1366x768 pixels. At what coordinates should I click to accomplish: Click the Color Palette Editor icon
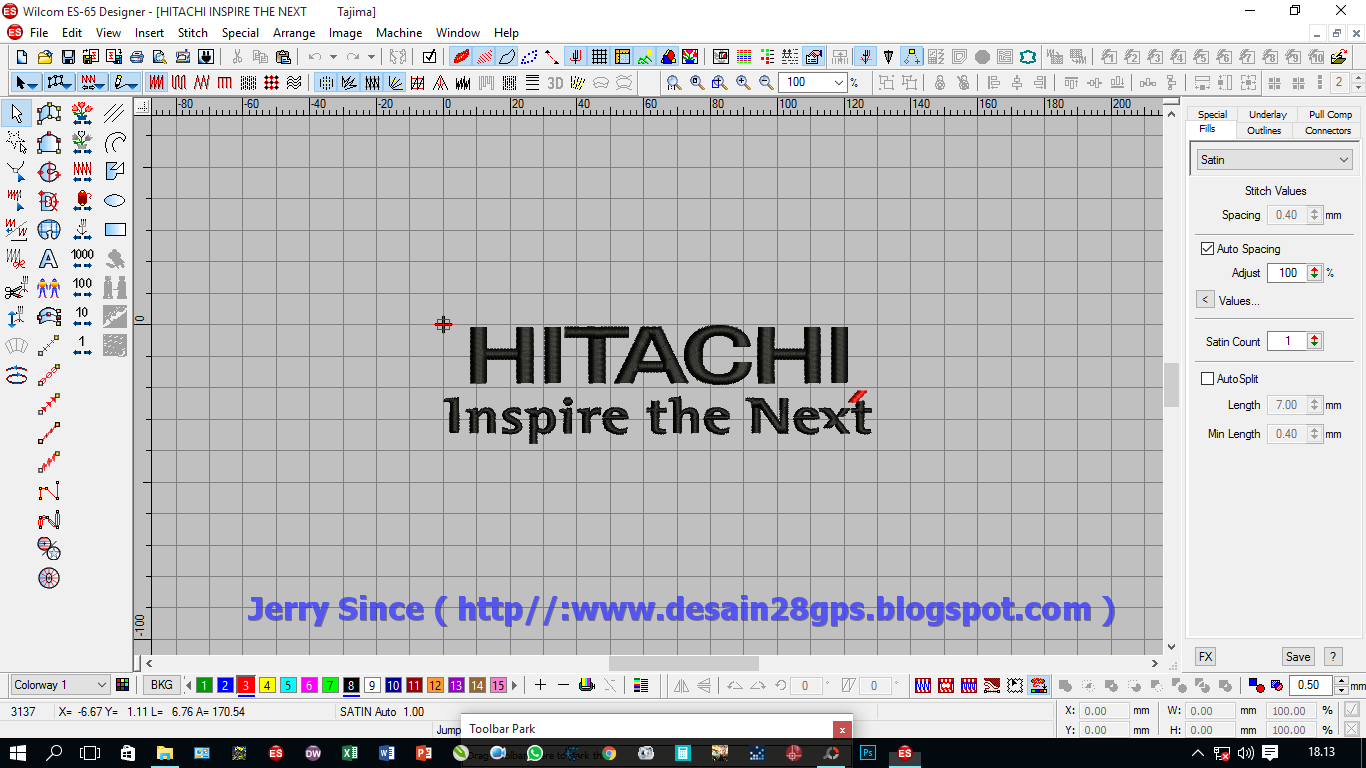tap(123, 685)
